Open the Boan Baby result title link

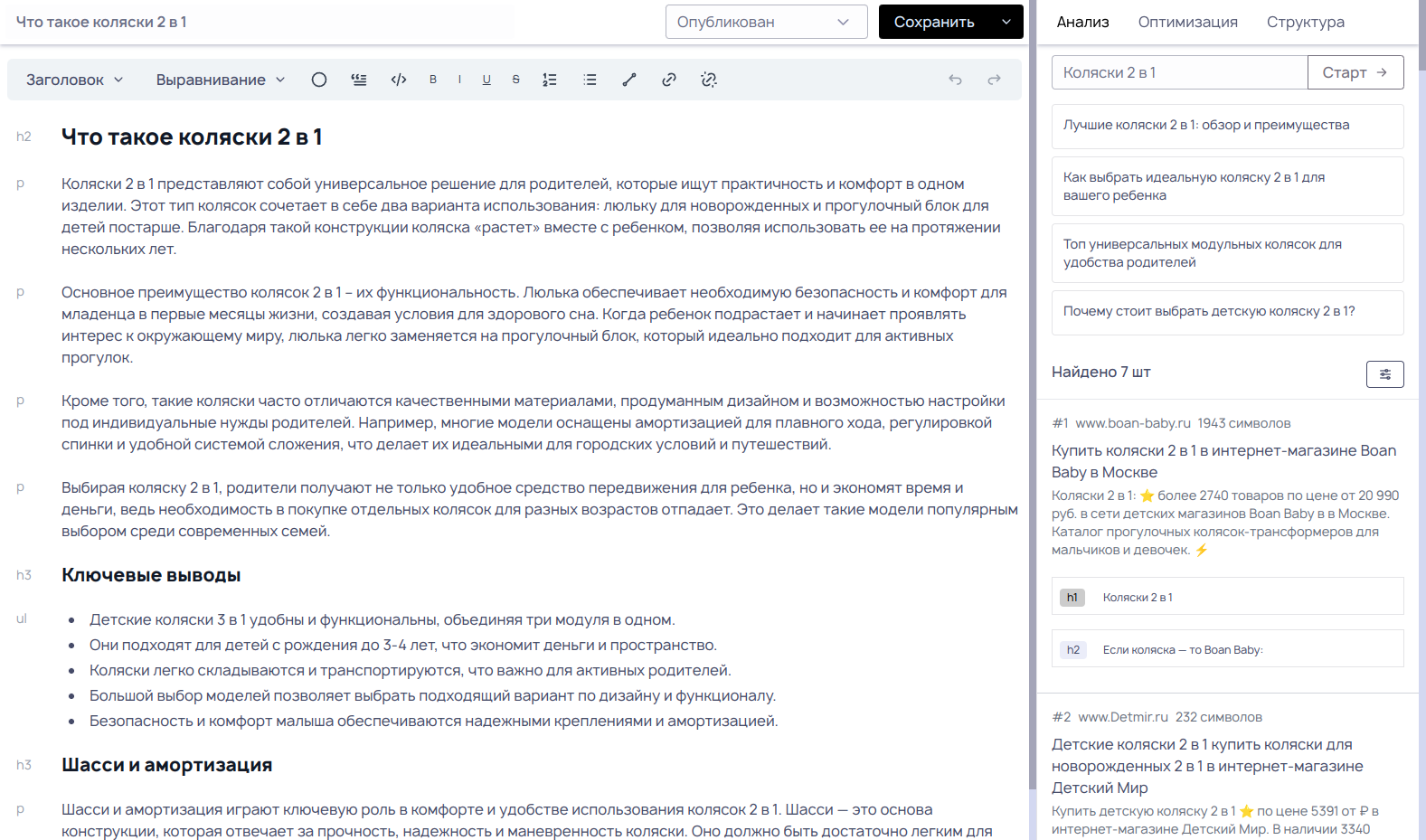click(1223, 461)
